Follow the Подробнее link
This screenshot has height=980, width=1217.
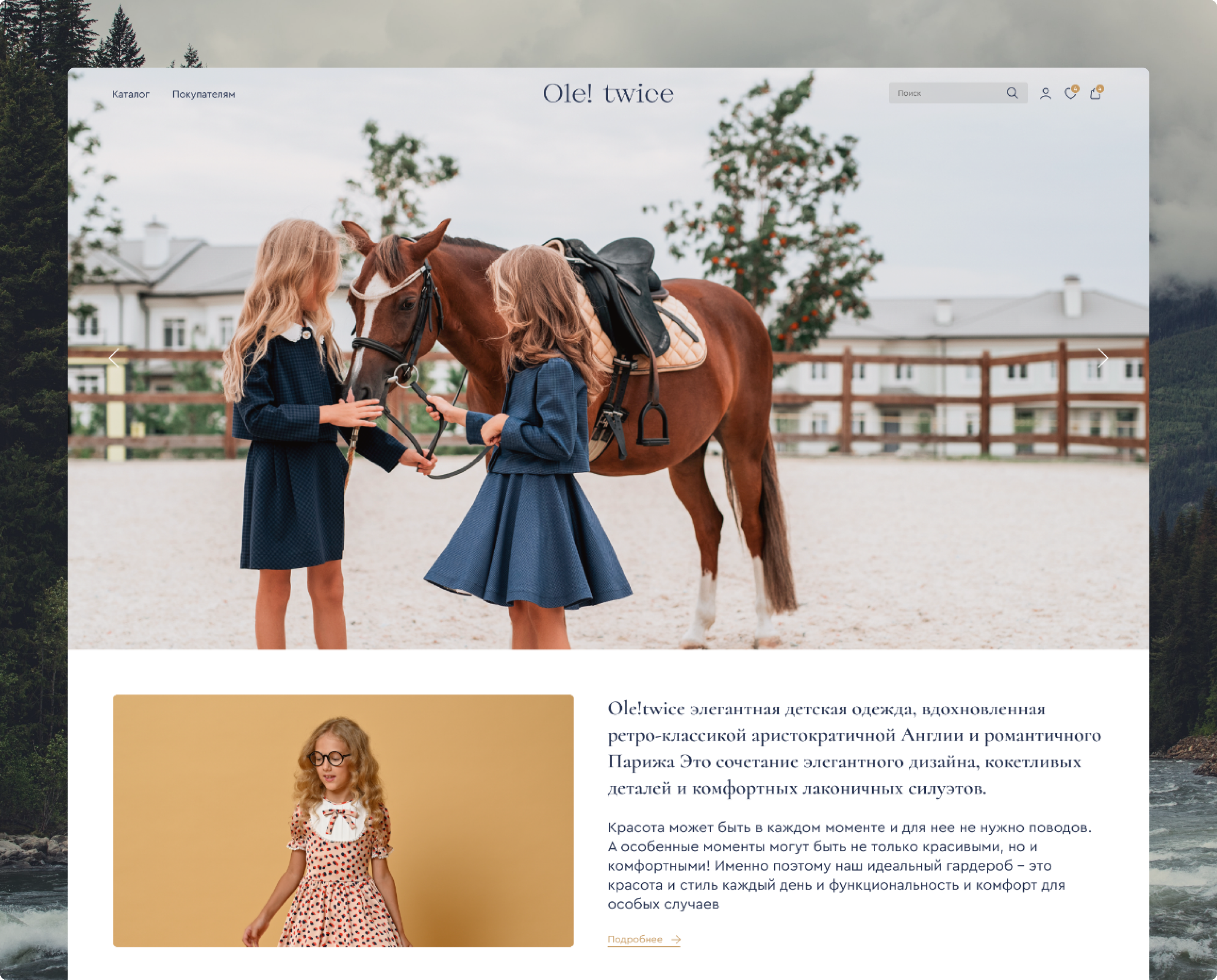tap(635, 939)
